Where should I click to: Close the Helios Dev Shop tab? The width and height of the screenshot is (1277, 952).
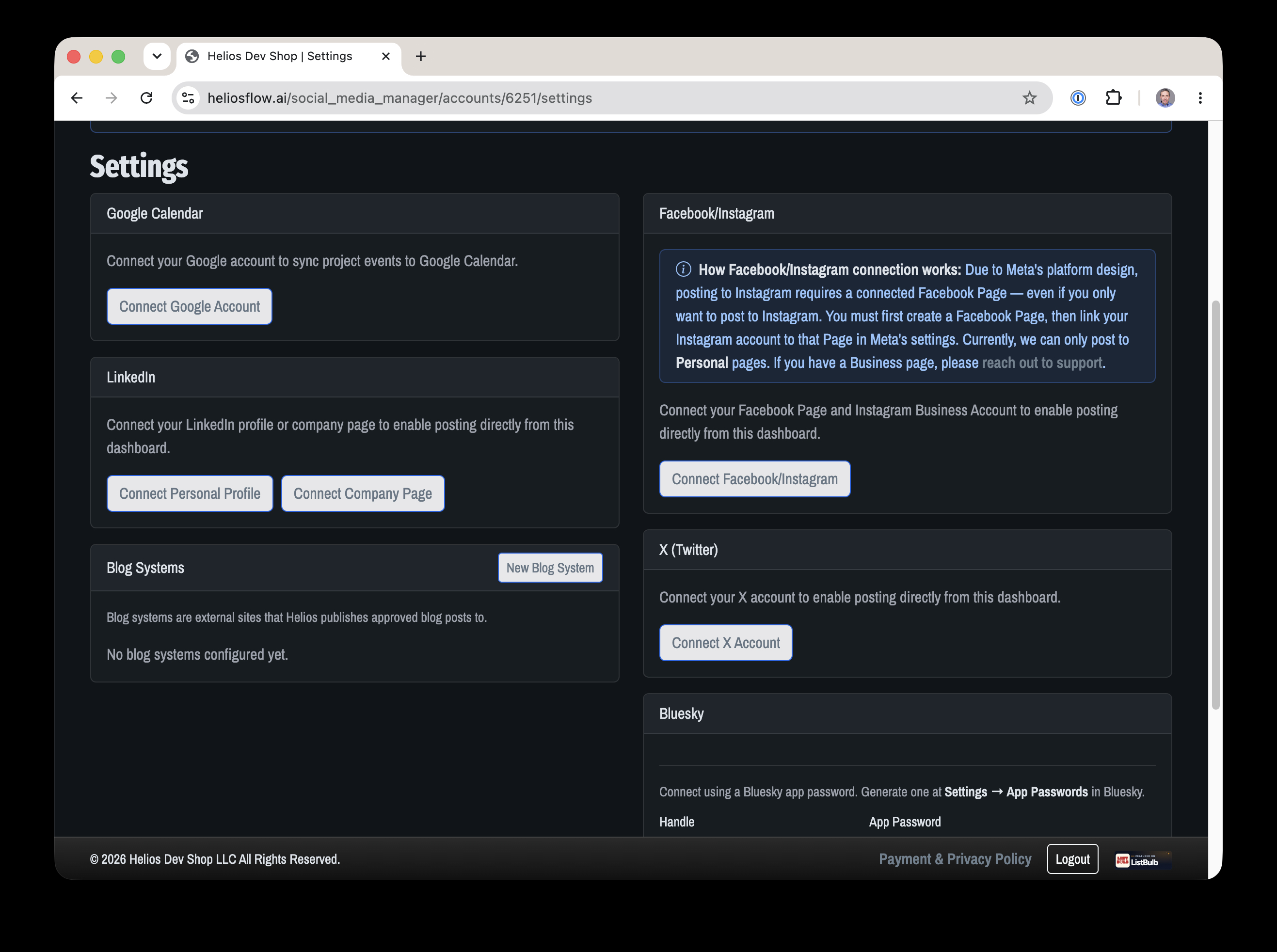[x=385, y=56]
